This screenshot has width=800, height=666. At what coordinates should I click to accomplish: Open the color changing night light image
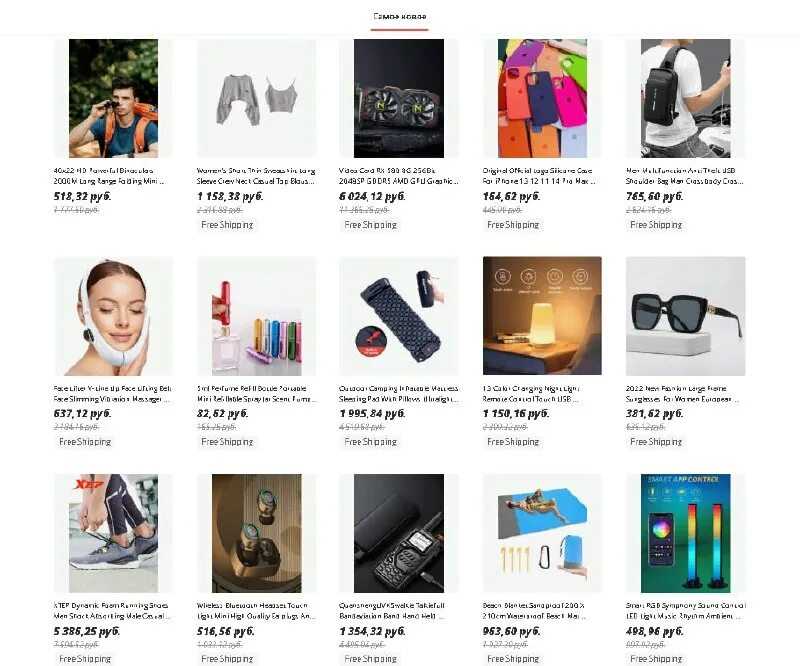coord(542,316)
